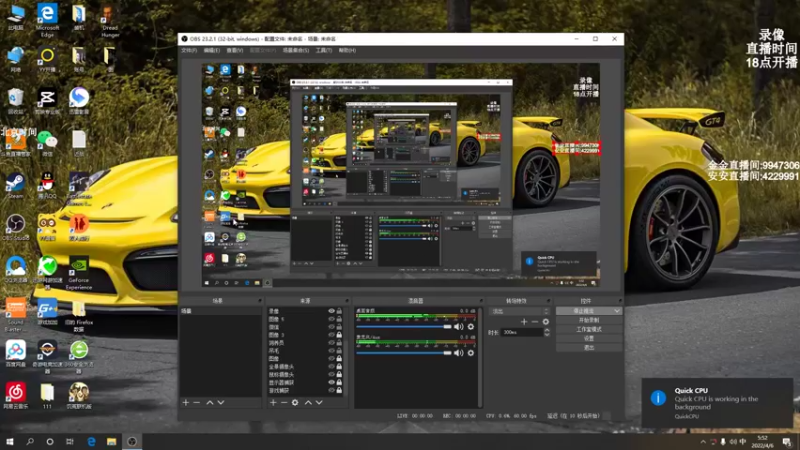This screenshot has height=450, width=800.
Task: Open source properties gear in Sources panel
Action: point(295,402)
